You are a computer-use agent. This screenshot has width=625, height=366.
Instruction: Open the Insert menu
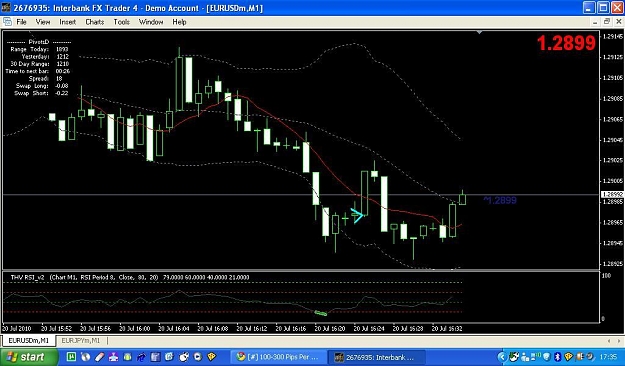tap(67, 22)
